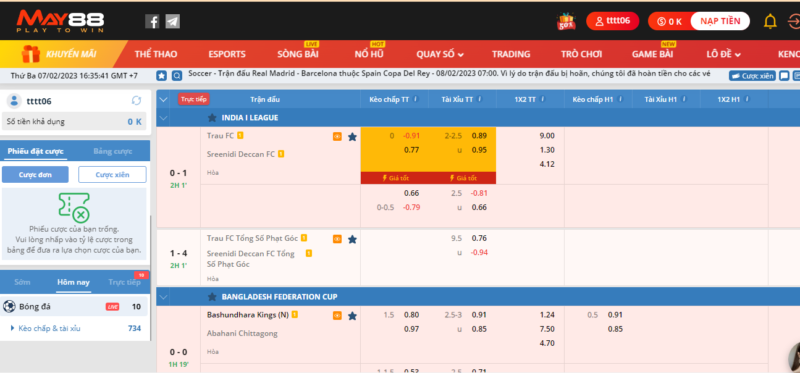Viewport: 800px width, 373px height.
Task: Select the Cược xiên button in the bet slip
Action: pyautogui.click(x=112, y=175)
